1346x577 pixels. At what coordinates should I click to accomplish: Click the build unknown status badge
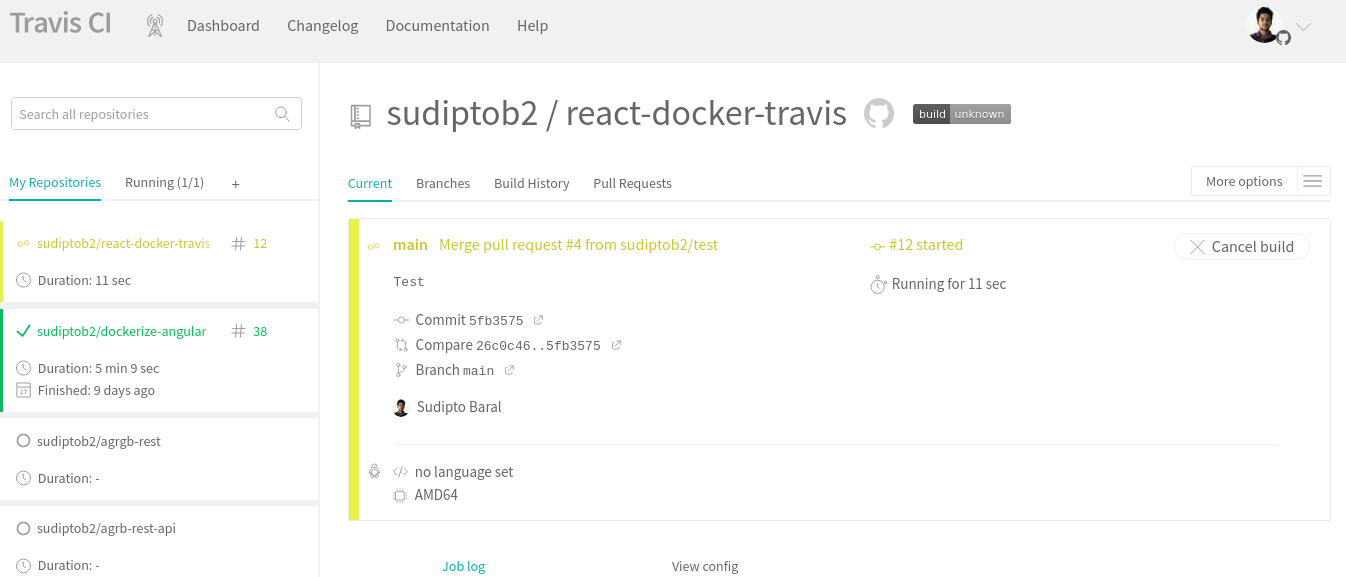[x=961, y=113]
